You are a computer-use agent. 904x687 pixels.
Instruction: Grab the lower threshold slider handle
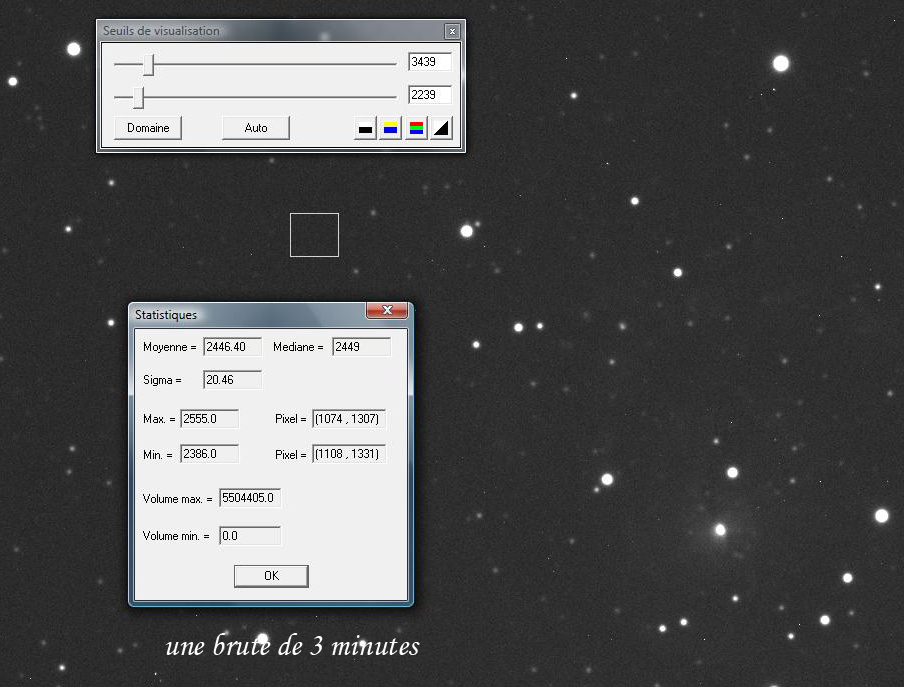pyautogui.click(x=138, y=97)
